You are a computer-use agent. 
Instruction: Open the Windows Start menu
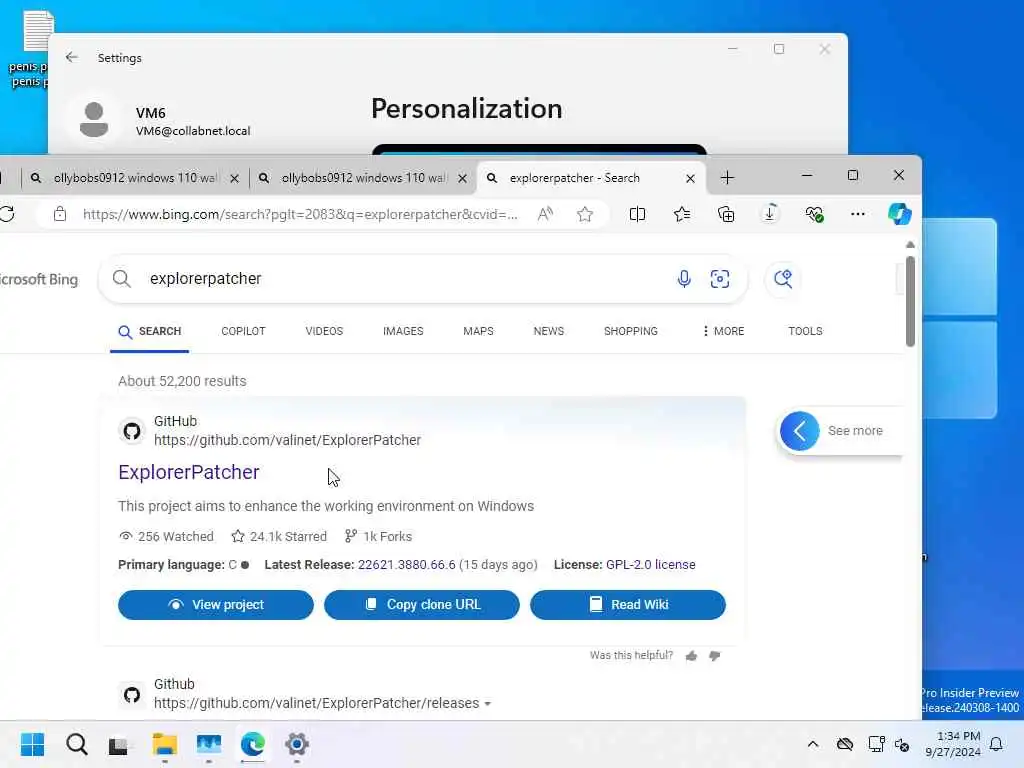point(33,744)
